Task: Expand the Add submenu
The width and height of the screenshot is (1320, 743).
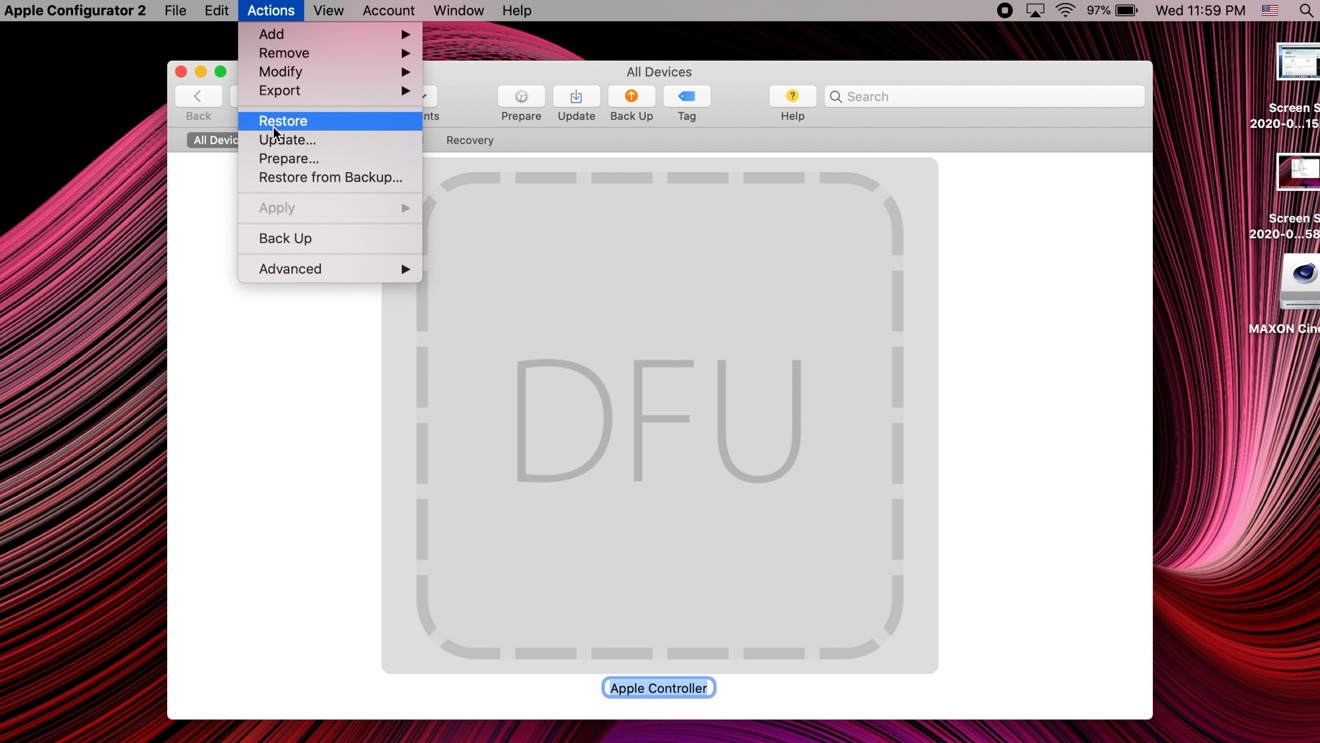Action: tap(330, 34)
